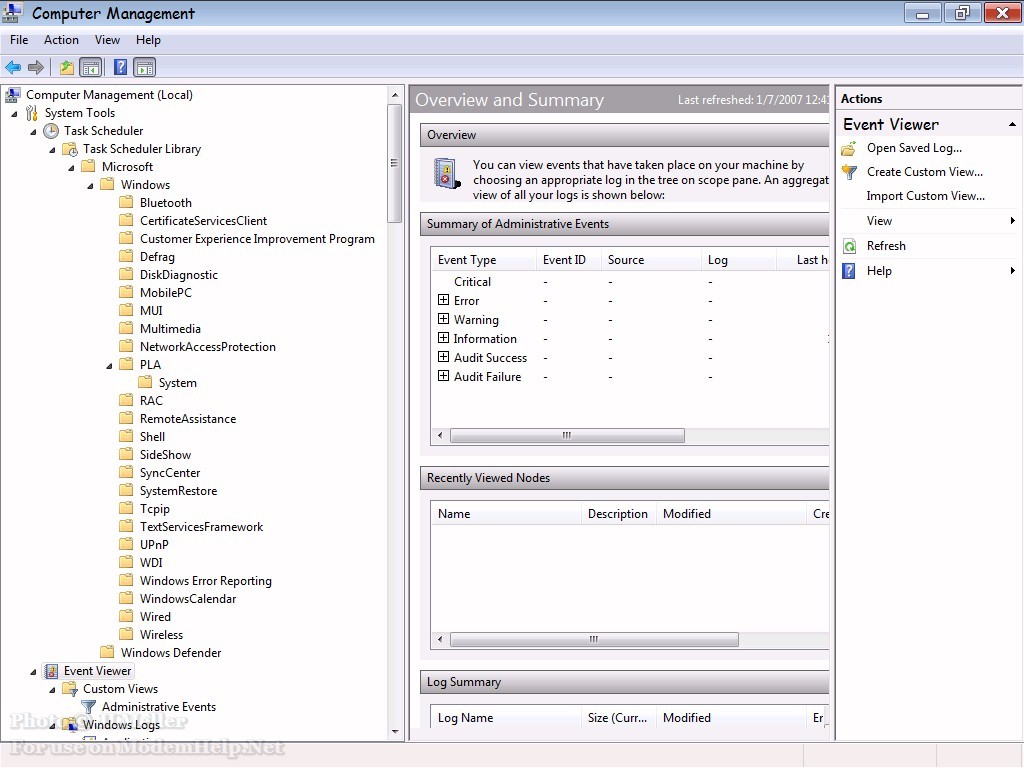
Task: Click the Overview event log icon
Action: (x=447, y=174)
